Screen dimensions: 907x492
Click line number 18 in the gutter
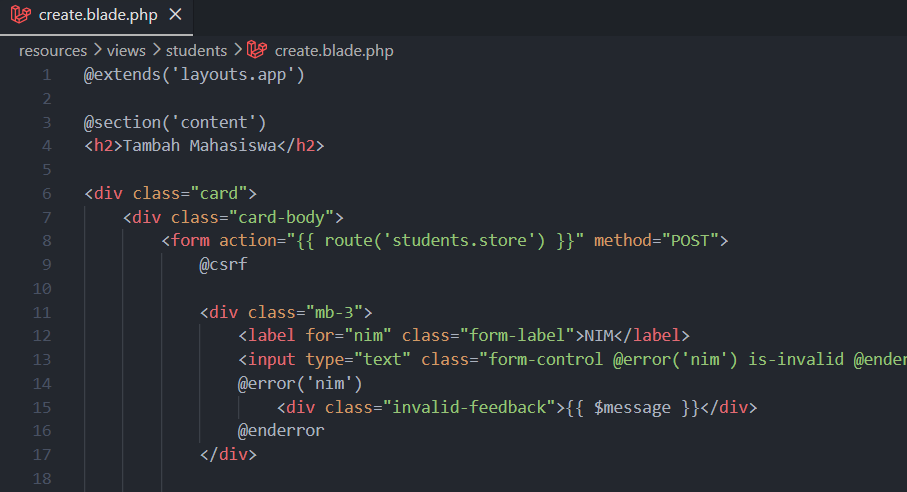click(x=42, y=479)
